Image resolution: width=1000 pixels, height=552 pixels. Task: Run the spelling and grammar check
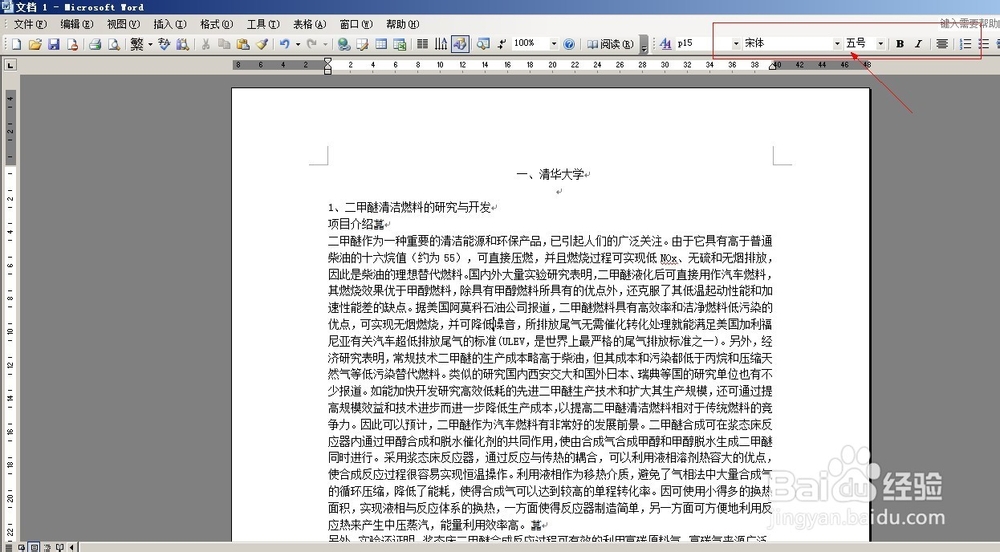click(165, 44)
